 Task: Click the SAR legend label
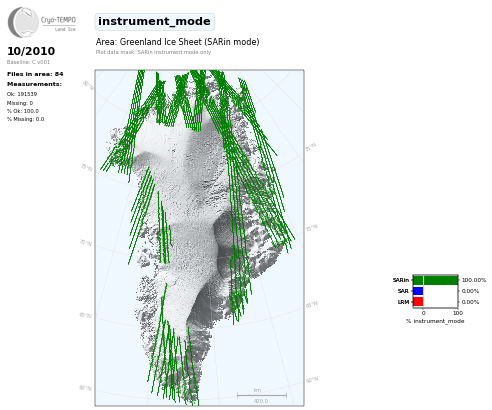coord(403,291)
